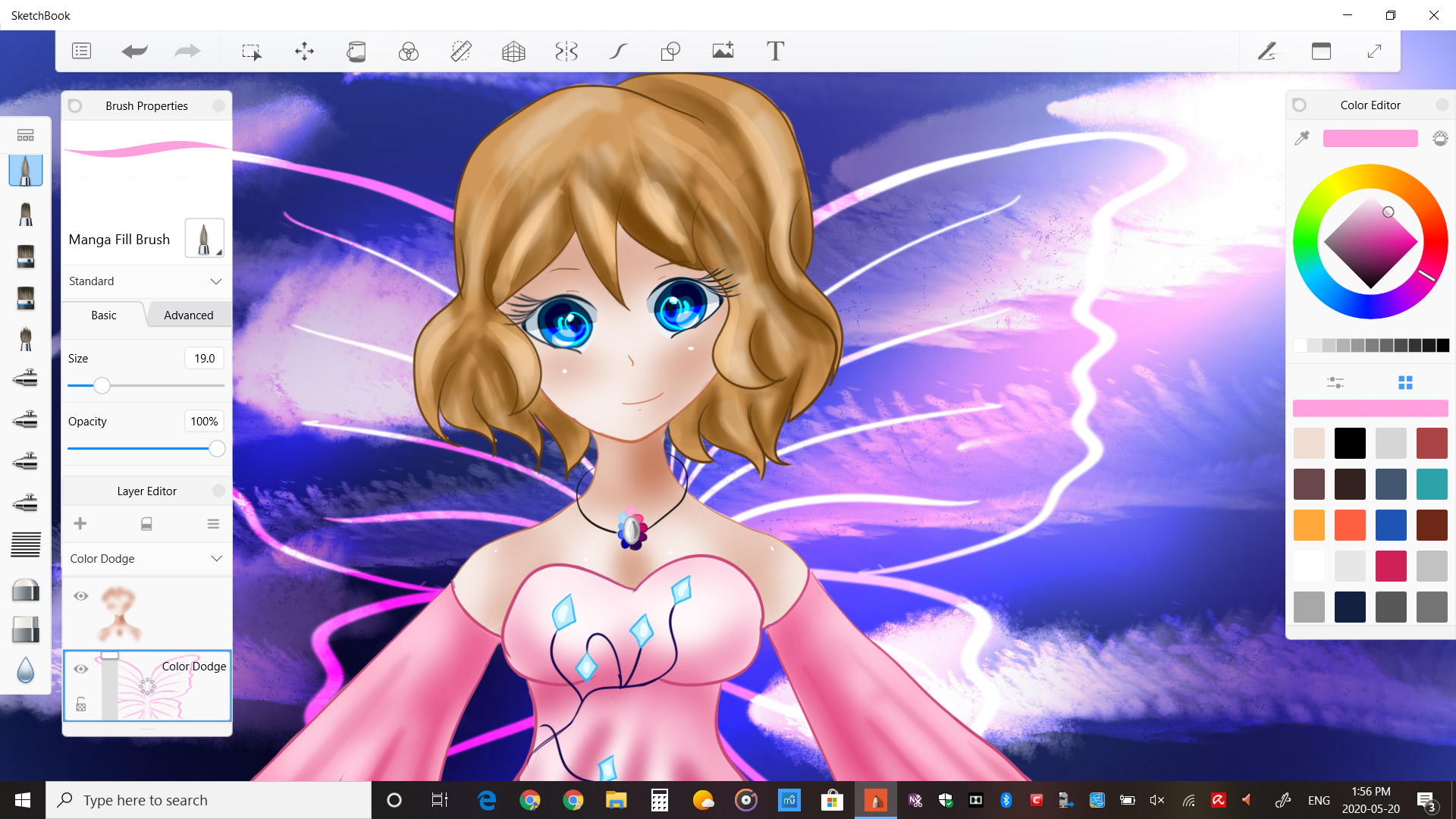Enter full screen with arrows icon

[x=1374, y=51]
